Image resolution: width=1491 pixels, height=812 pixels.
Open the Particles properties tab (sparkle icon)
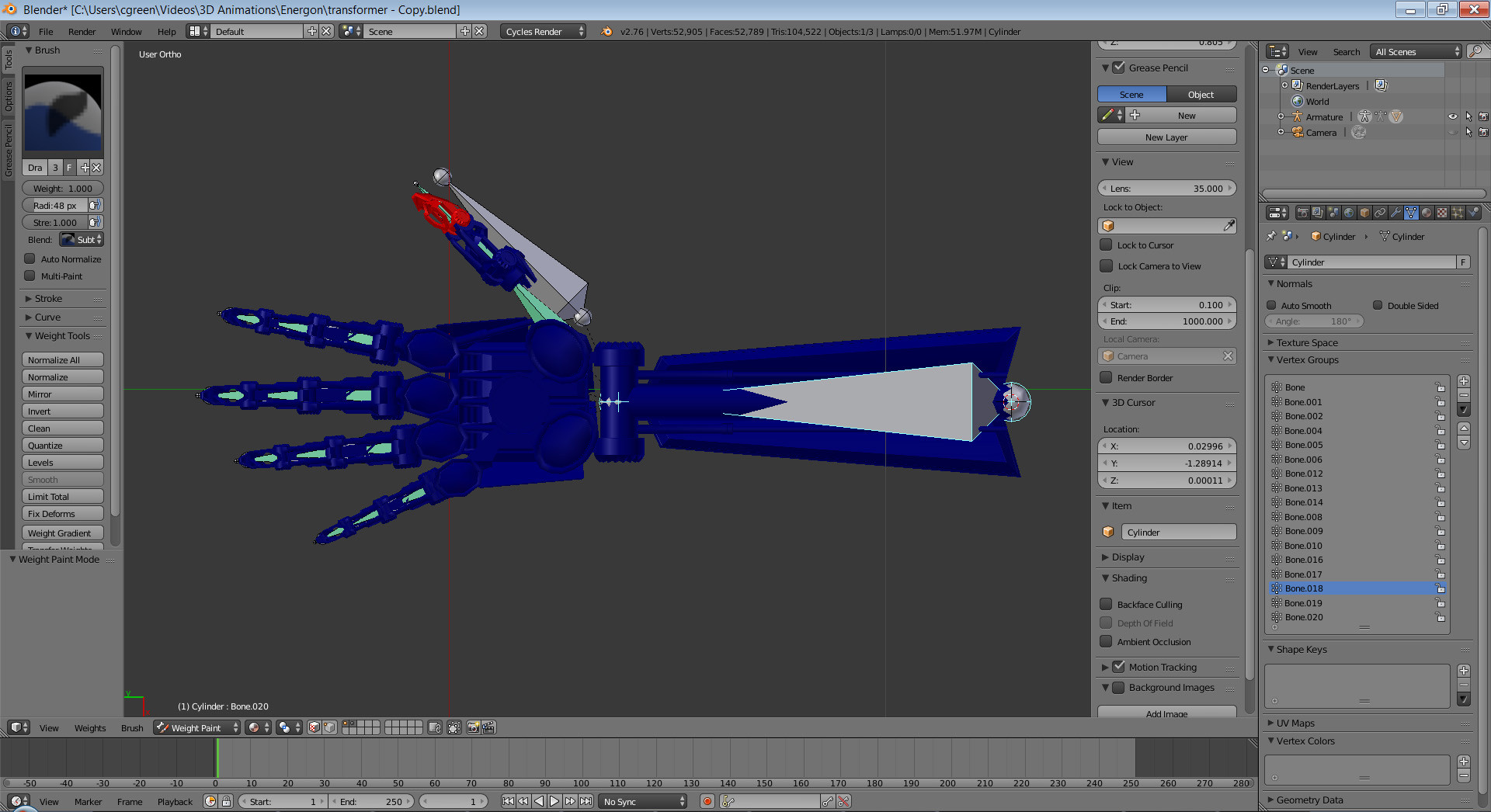pyautogui.click(x=1458, y=213)
